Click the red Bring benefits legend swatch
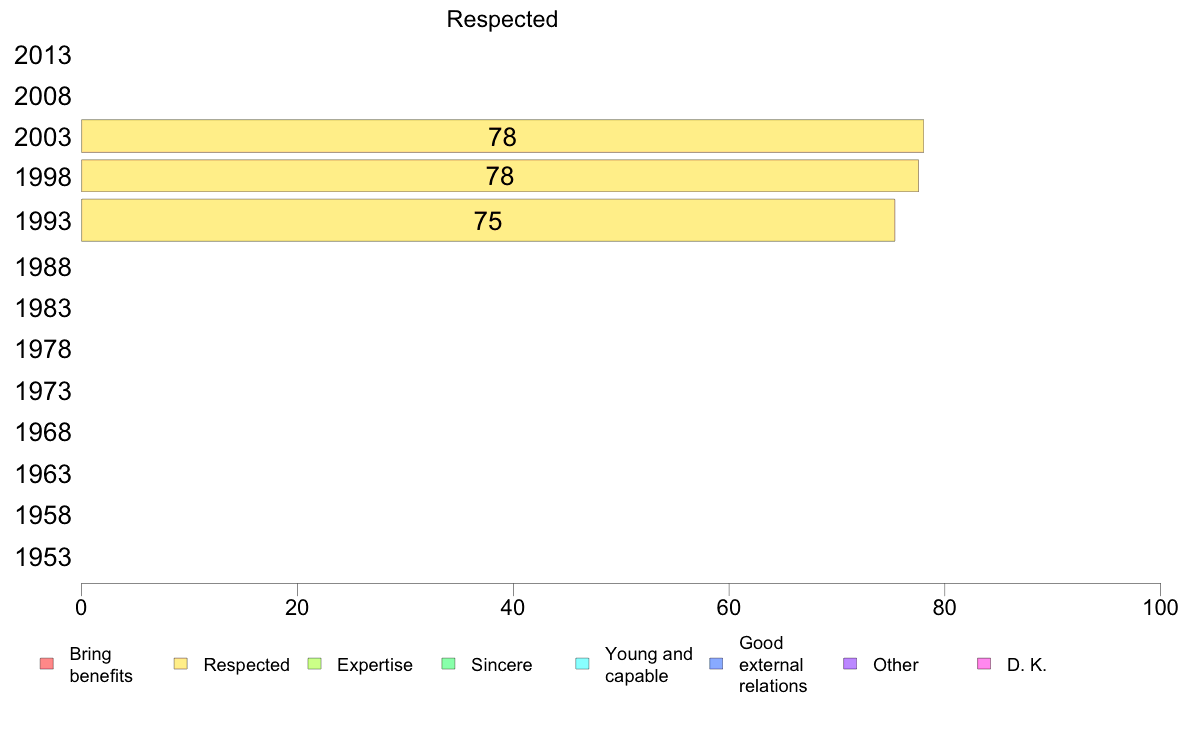 46,664
